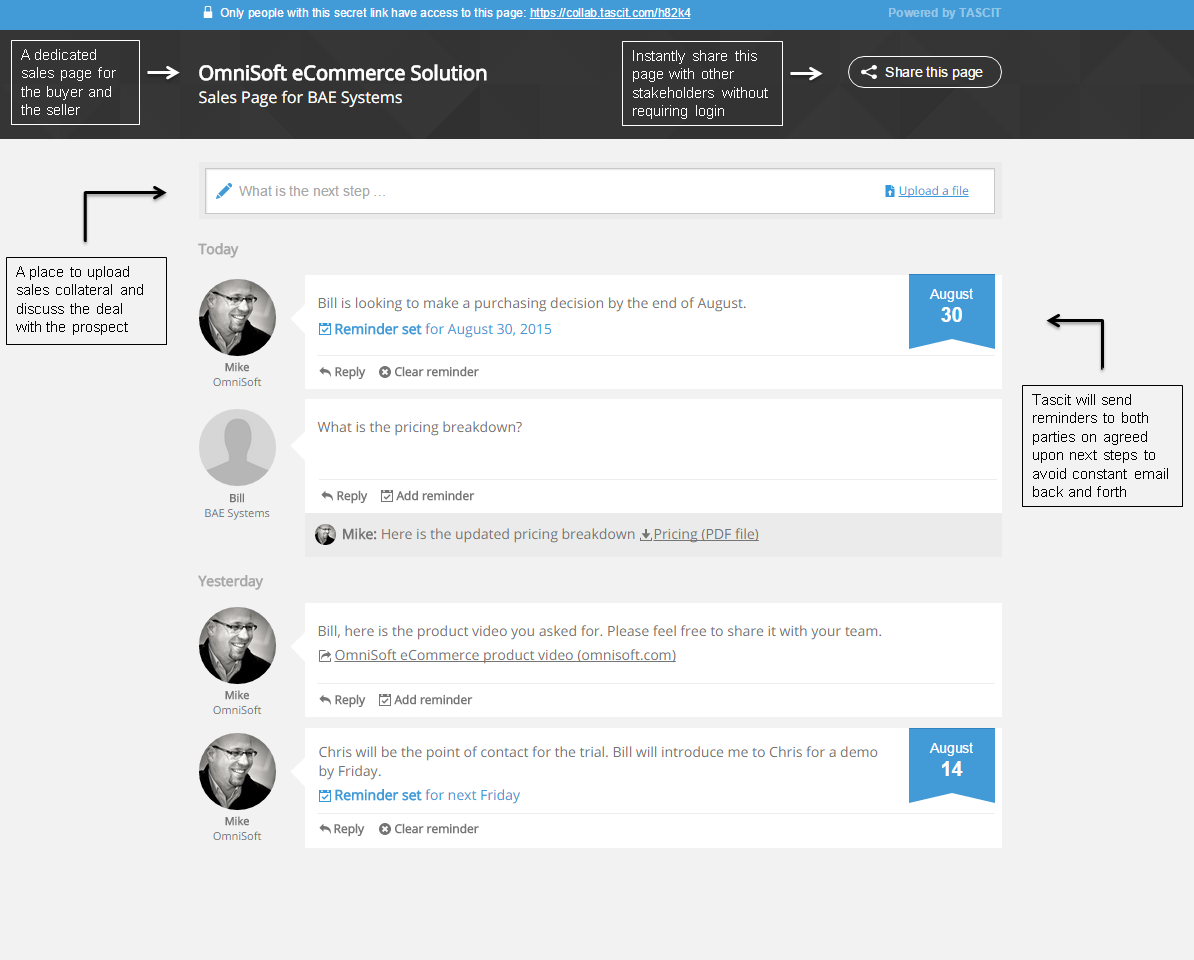Click the Yesterday section heading
The image size is (1194, 960).
(230, 581)
